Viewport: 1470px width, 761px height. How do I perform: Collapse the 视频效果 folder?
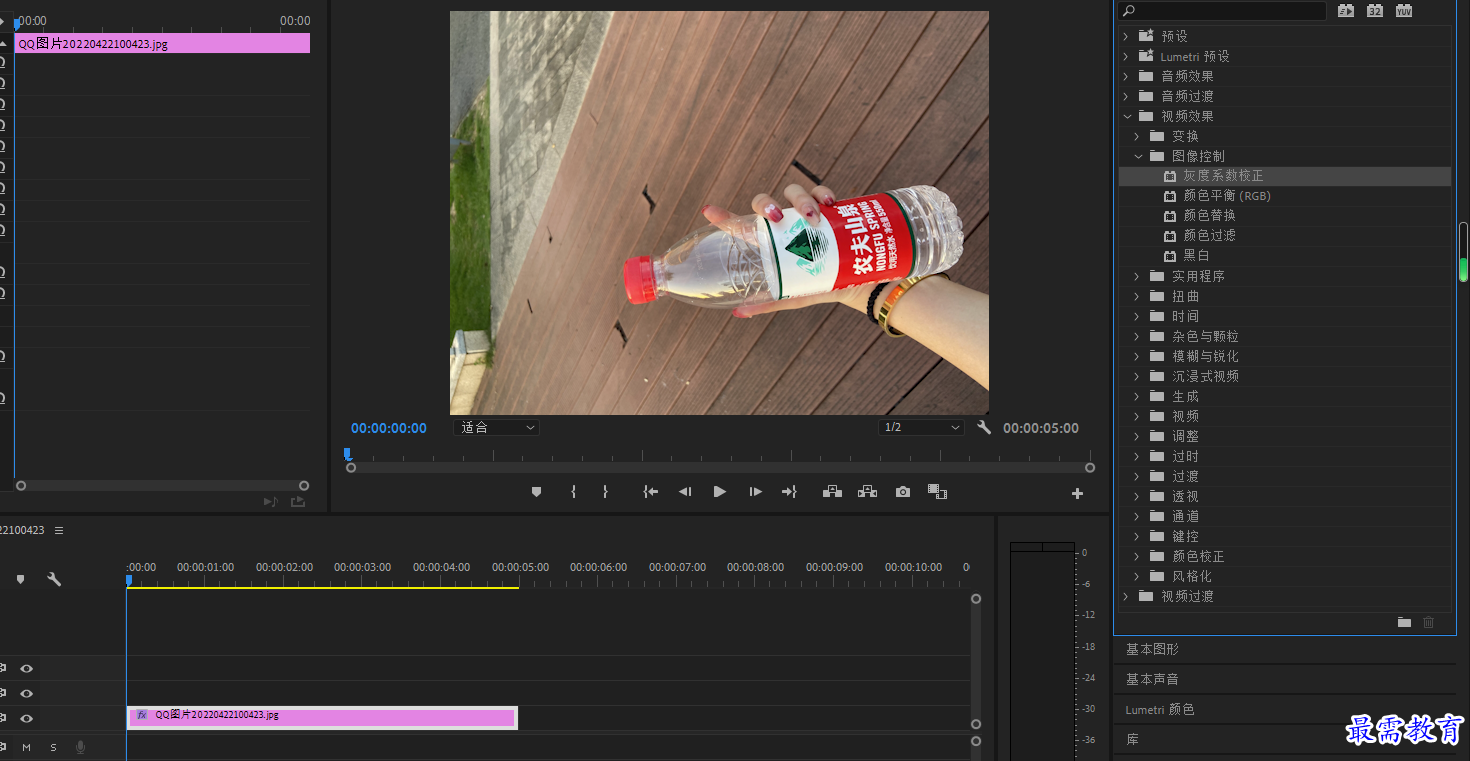[x=1125, y=116]
